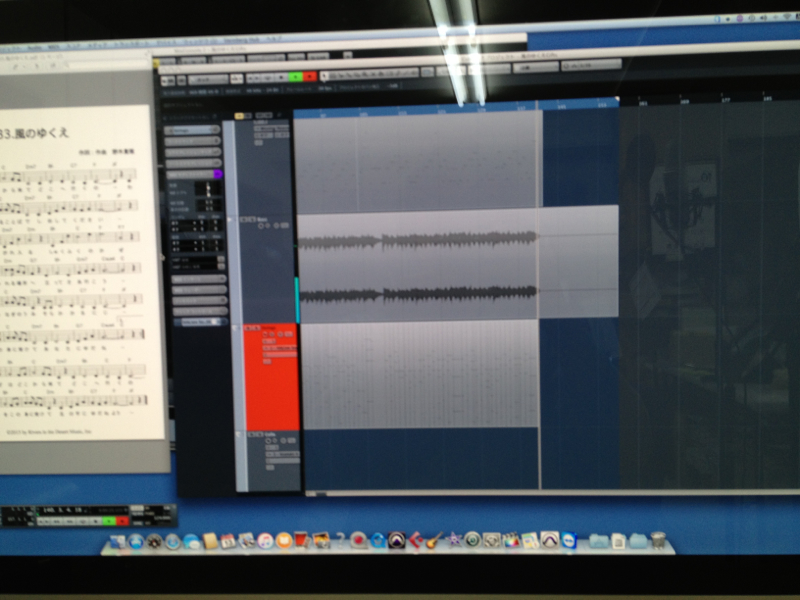Expand the highlighted bottom Inspector section
This screenshot has width=800, height=600.
coord(198,321)
